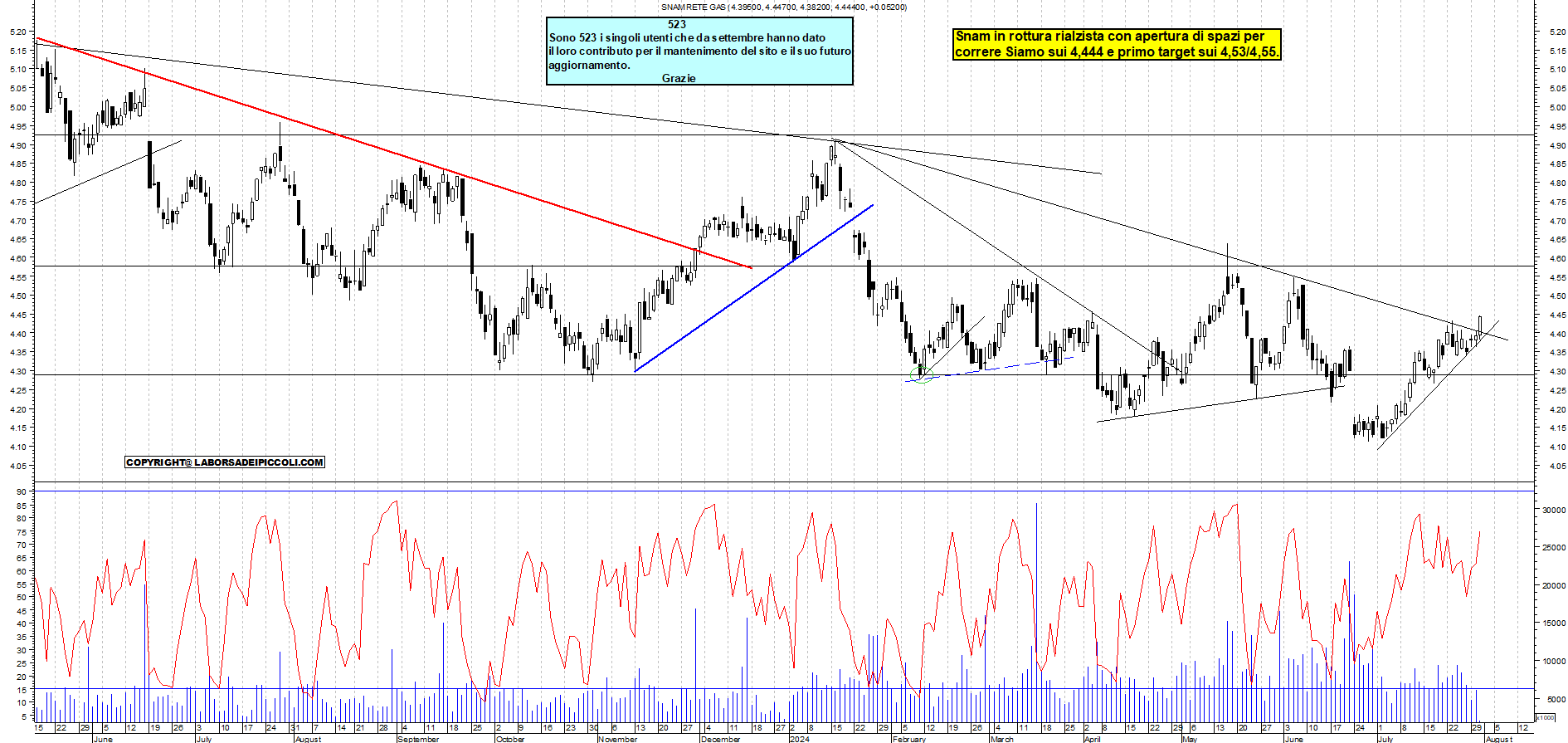Click the green circle marker at February low
Screen dimensions: 1568x743
(x=922, y=374)
